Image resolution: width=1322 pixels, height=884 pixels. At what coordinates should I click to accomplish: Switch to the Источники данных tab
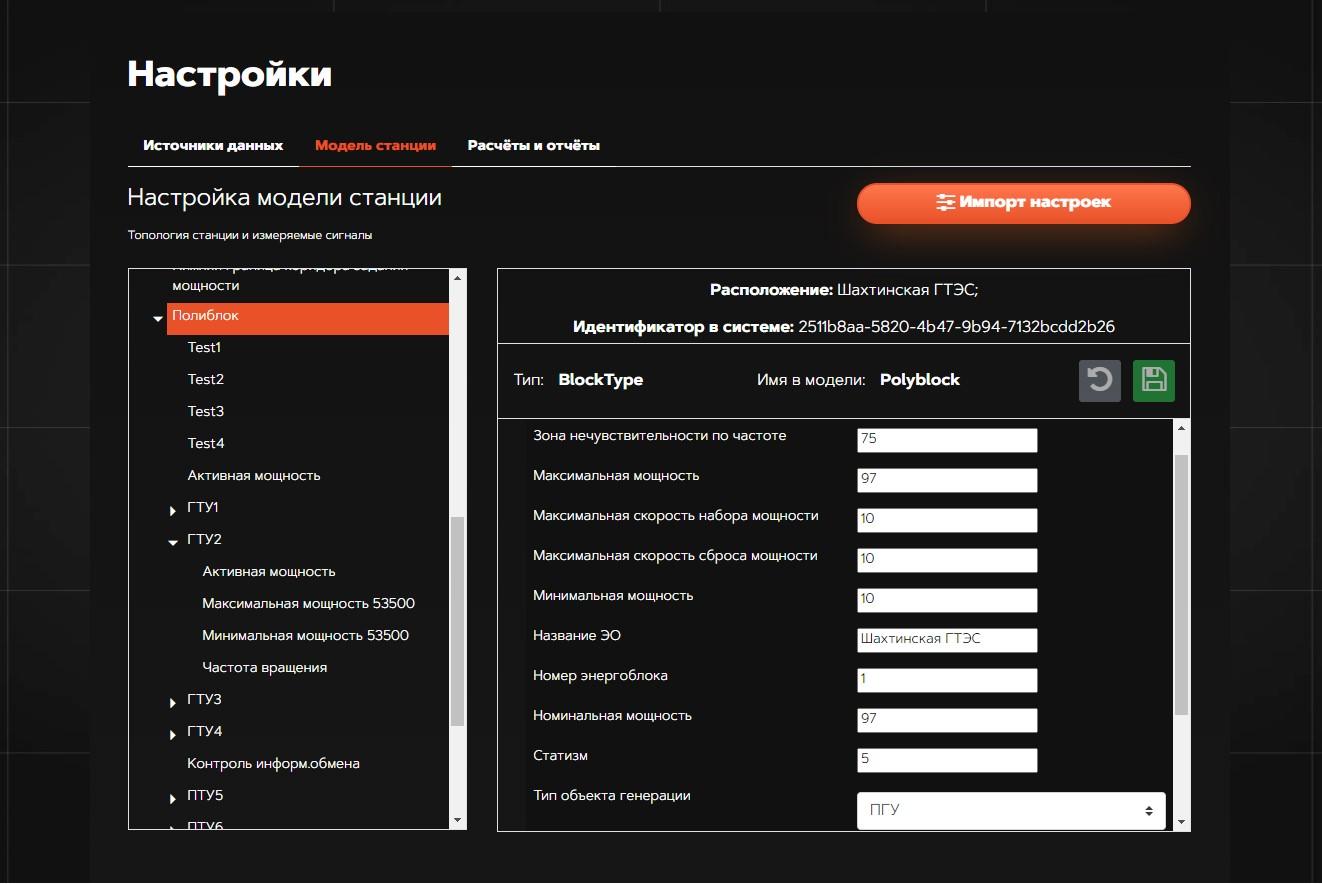tap(213, 146)
